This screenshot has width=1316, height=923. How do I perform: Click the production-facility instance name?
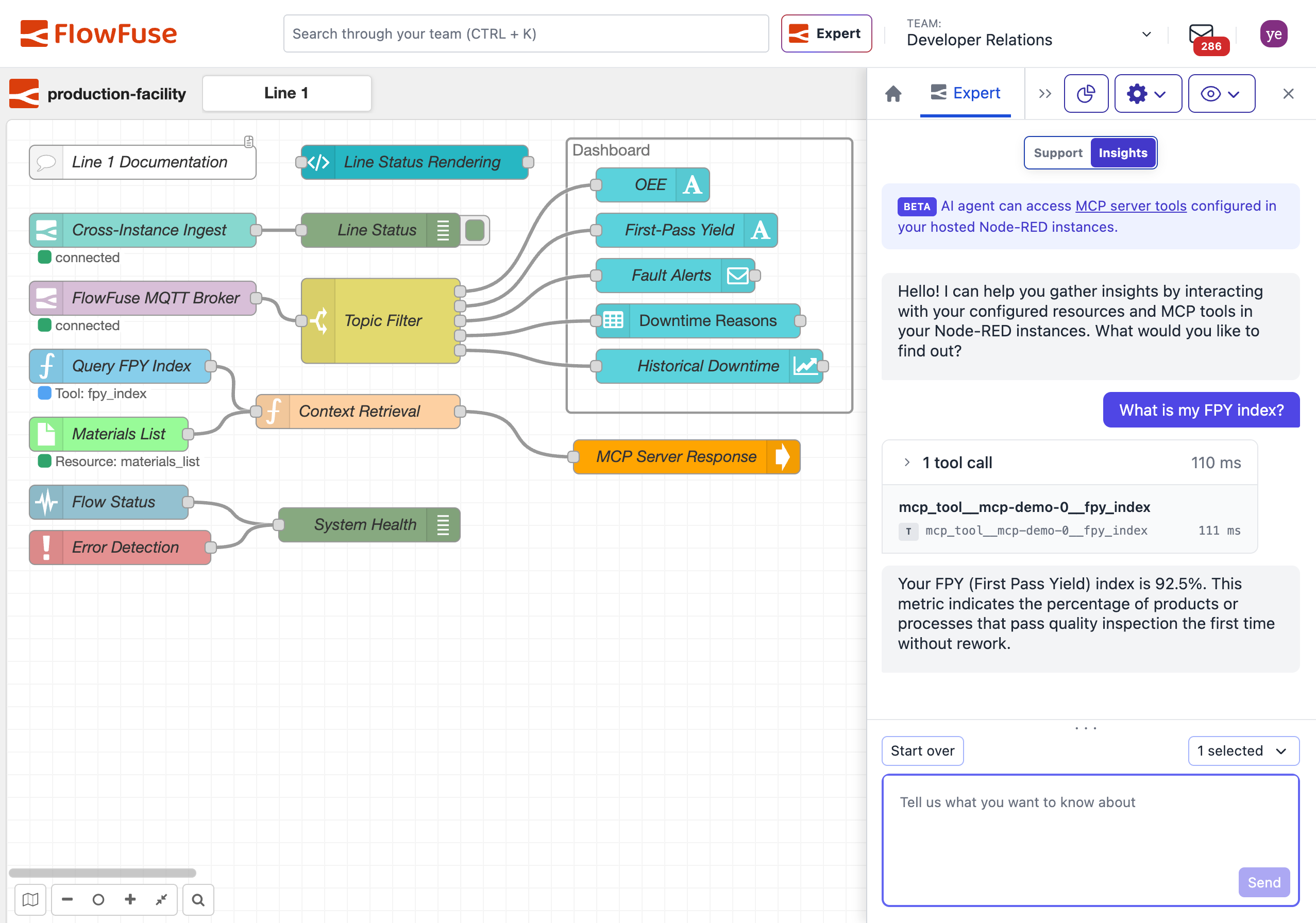coord(116,94)
